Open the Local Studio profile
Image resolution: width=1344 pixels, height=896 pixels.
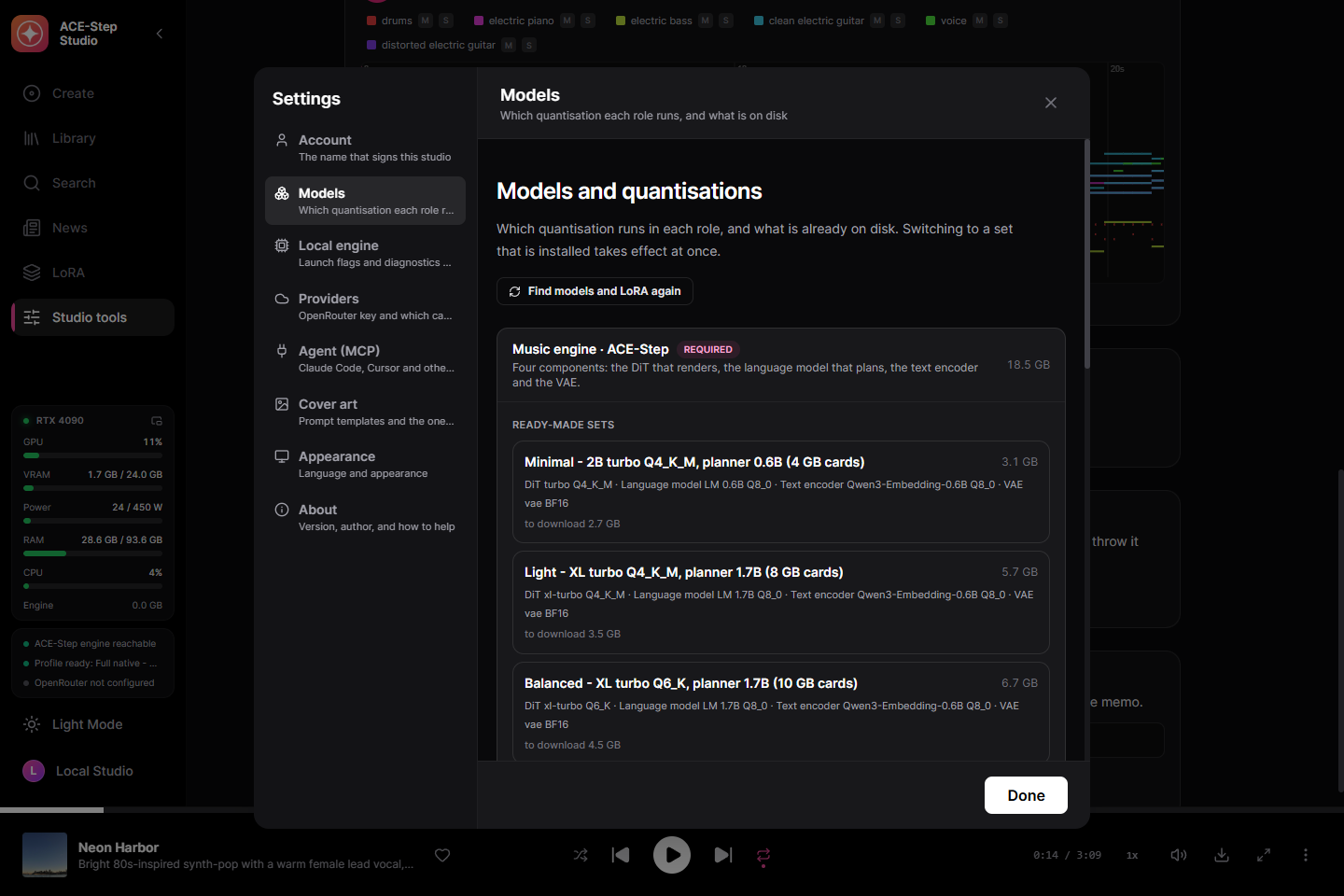point(92,771)
